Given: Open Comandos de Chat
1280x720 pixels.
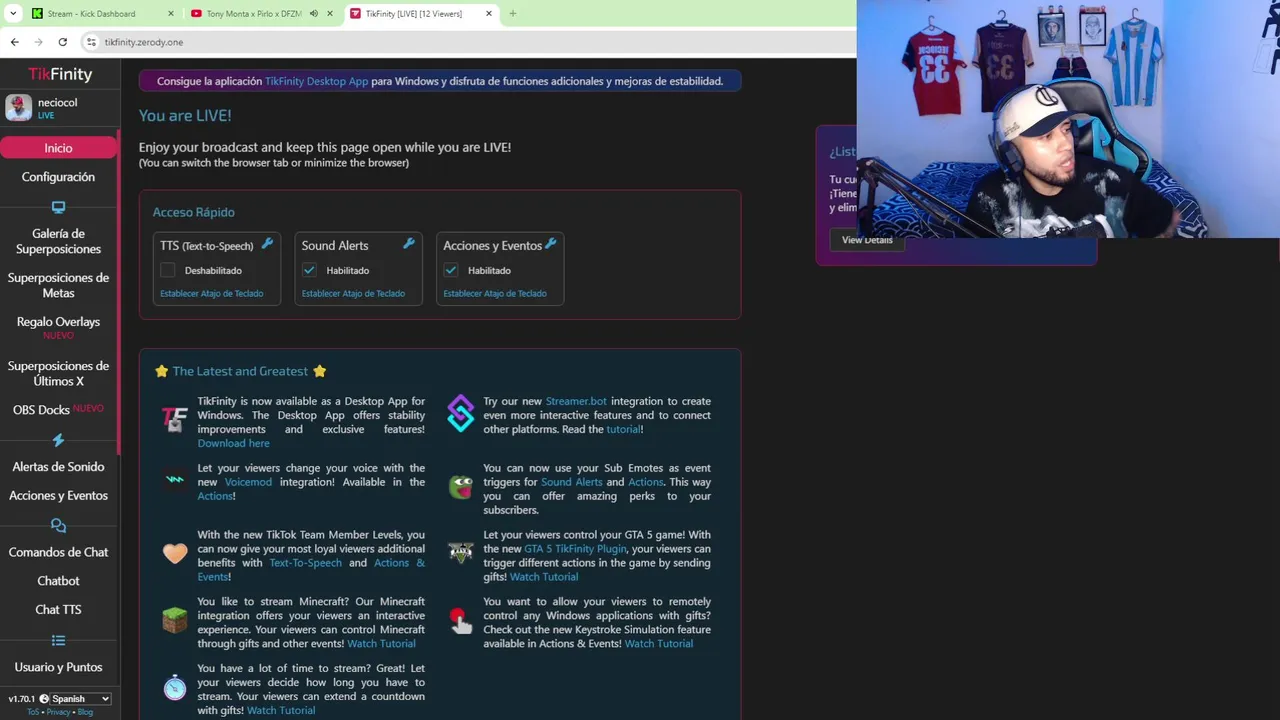Looking at the screenshot, I should tap(58, 552).
